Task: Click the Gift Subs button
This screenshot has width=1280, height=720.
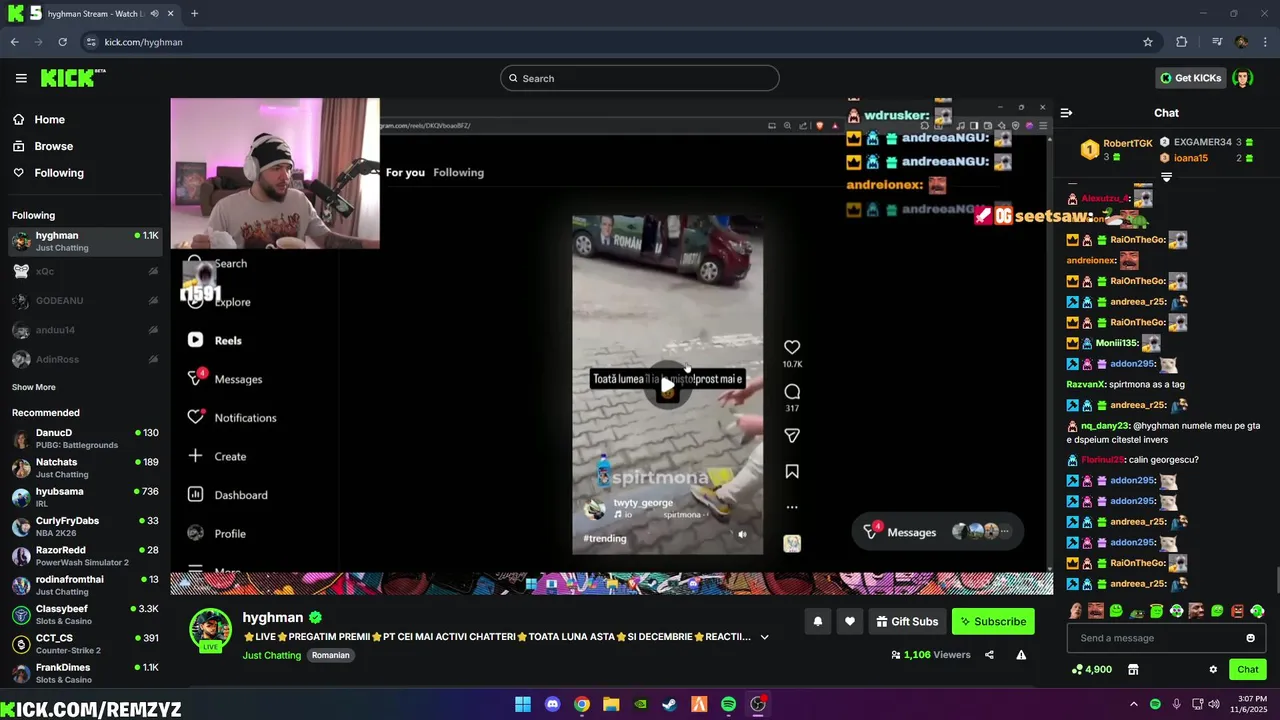Action: pos(907,621)
